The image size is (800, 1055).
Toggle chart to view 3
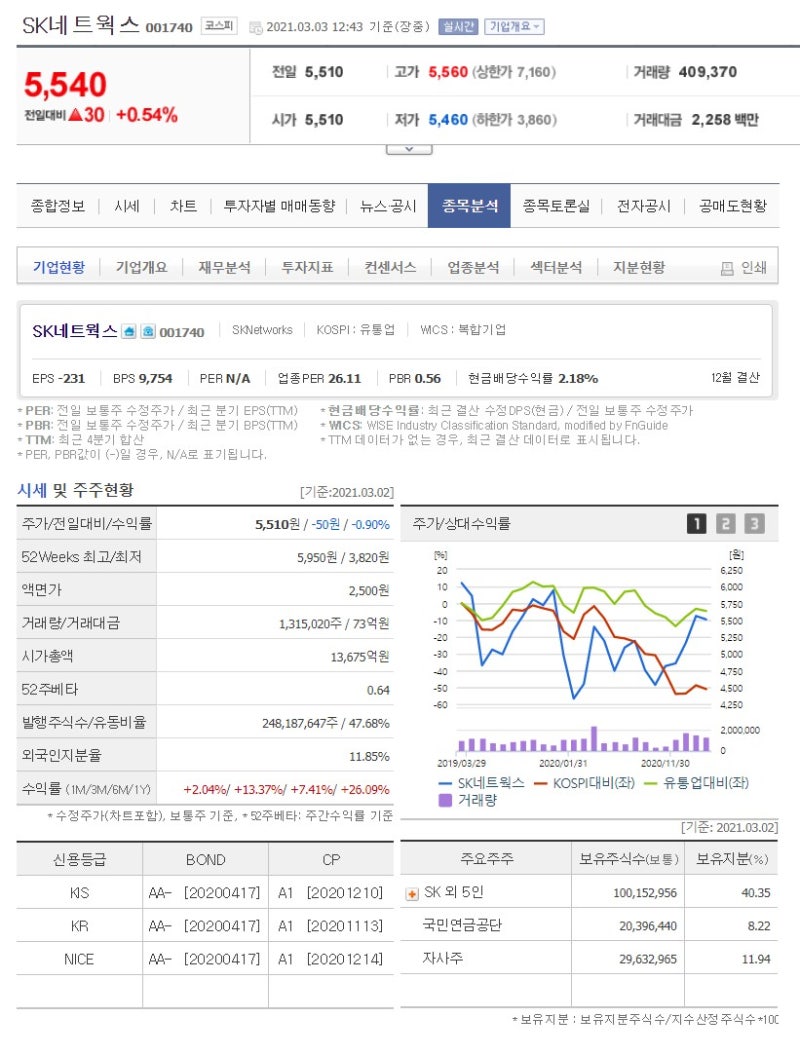[752, 523]
